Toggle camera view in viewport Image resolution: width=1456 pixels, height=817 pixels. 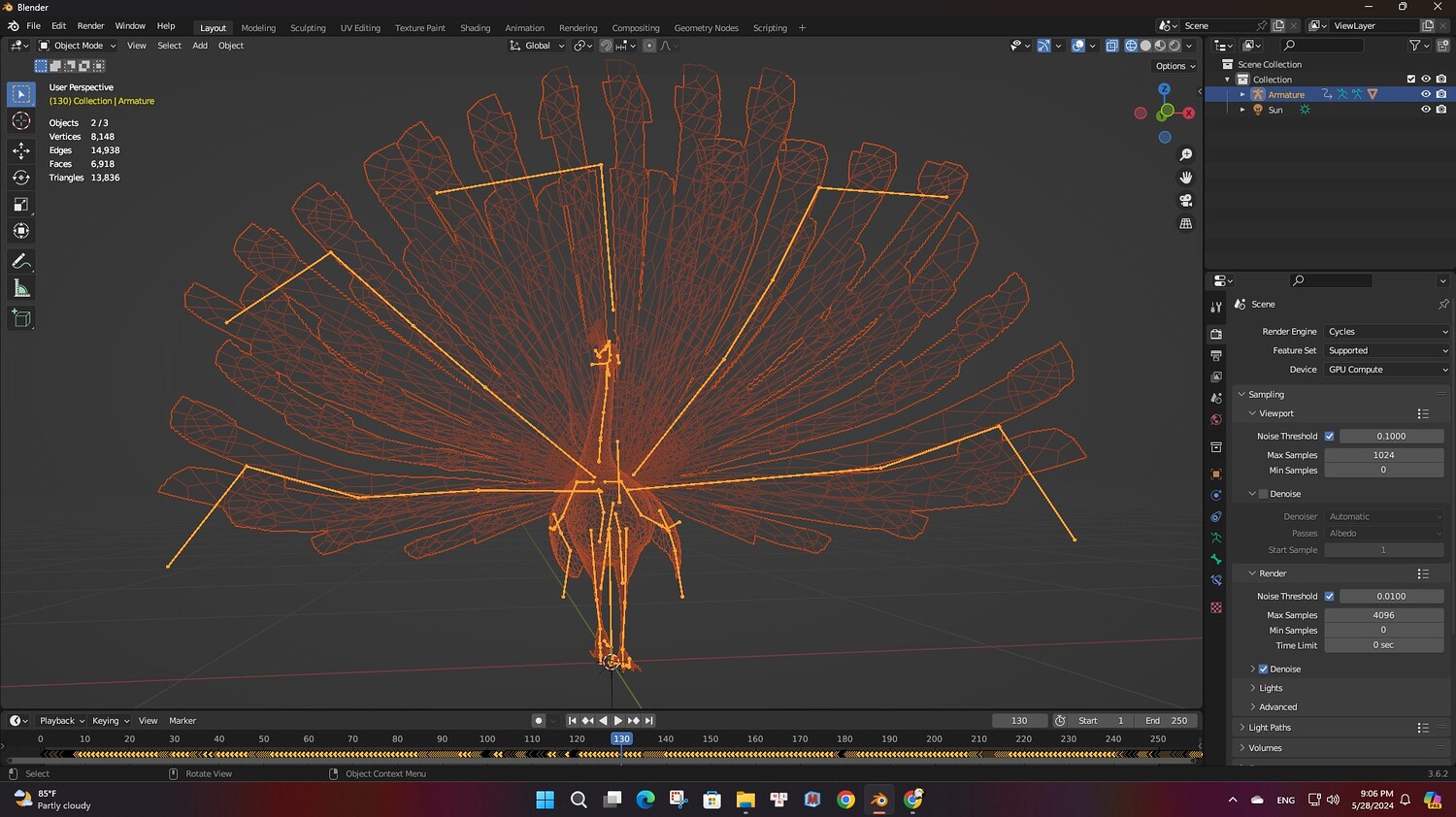tap(1185, 201)
